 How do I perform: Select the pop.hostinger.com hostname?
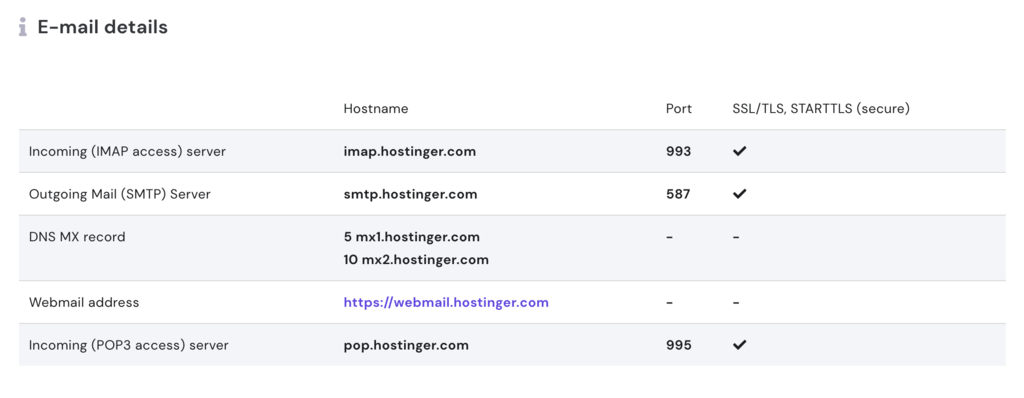point(406,345)
